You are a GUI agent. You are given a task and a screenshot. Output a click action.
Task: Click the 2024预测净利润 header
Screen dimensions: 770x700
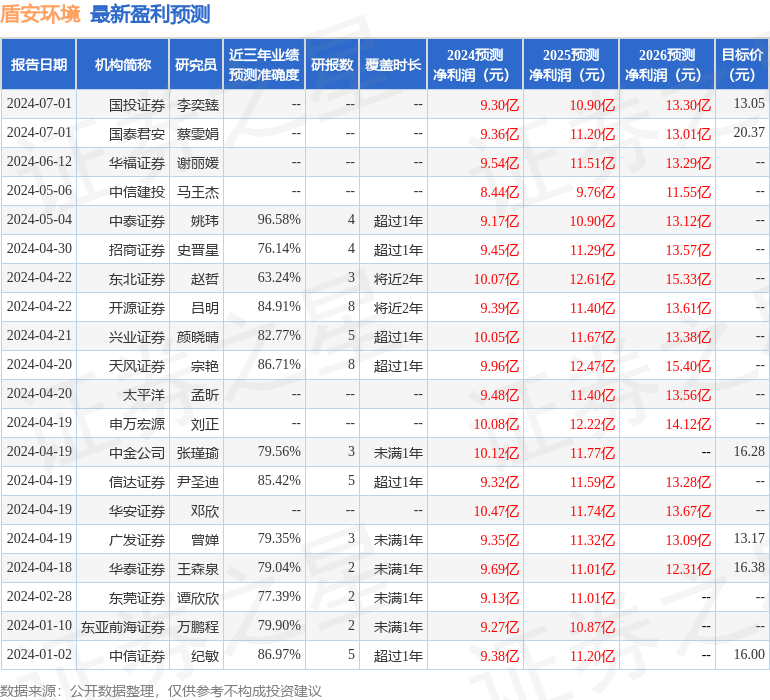[x=475, y=65]
